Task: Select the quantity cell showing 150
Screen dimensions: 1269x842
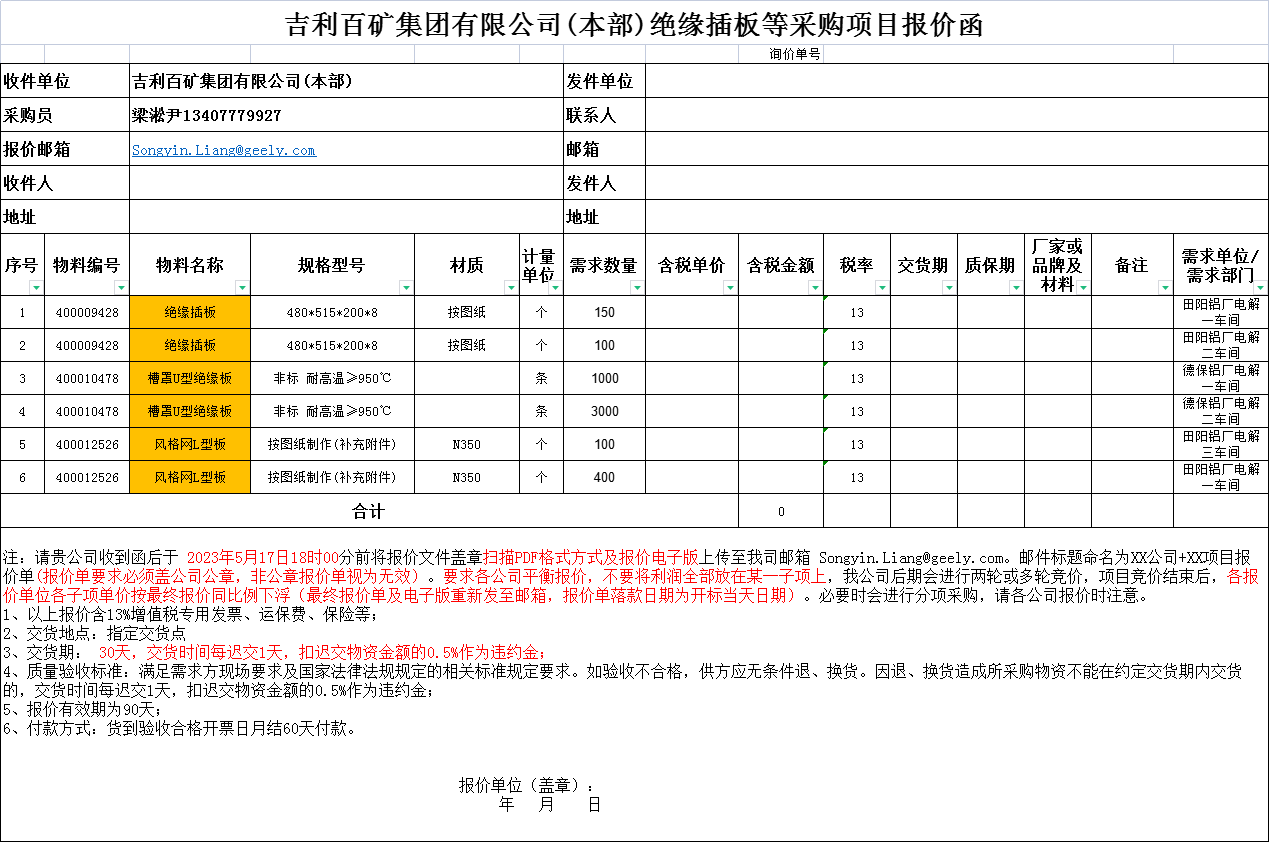Action: coord(605,312)
